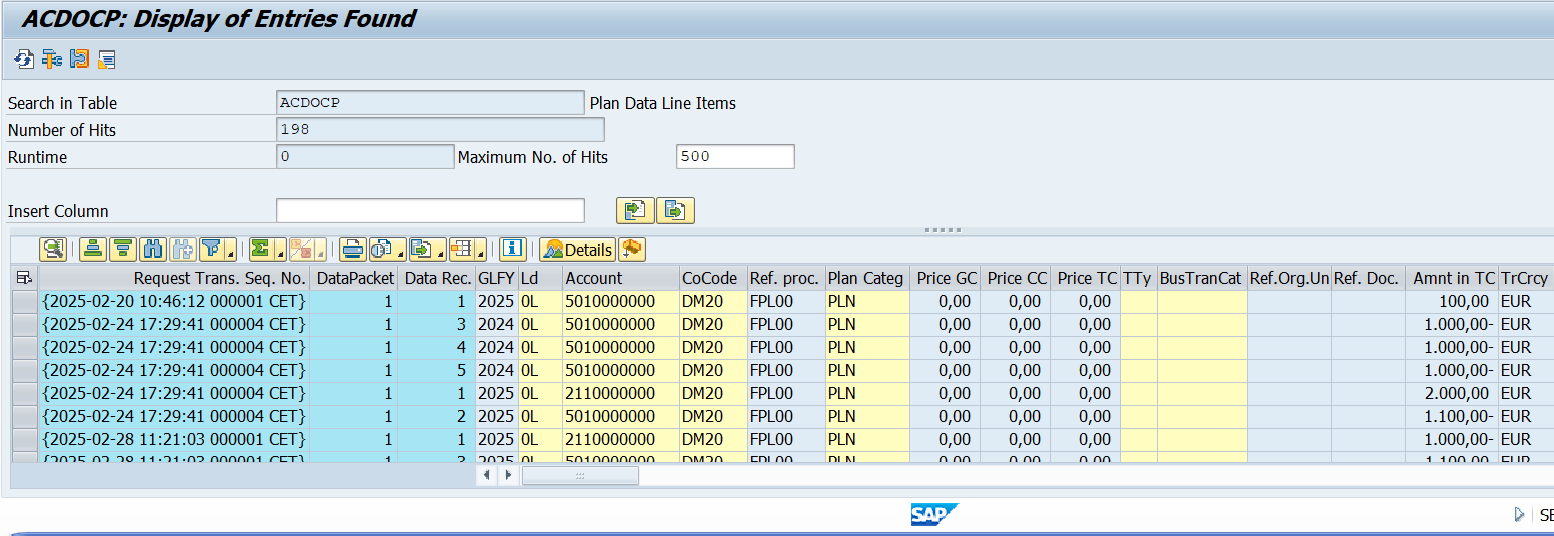Screen dimensions: 1554x536
Task: Click the amount cell 100,00
Action: click(x=1452, y=301)
